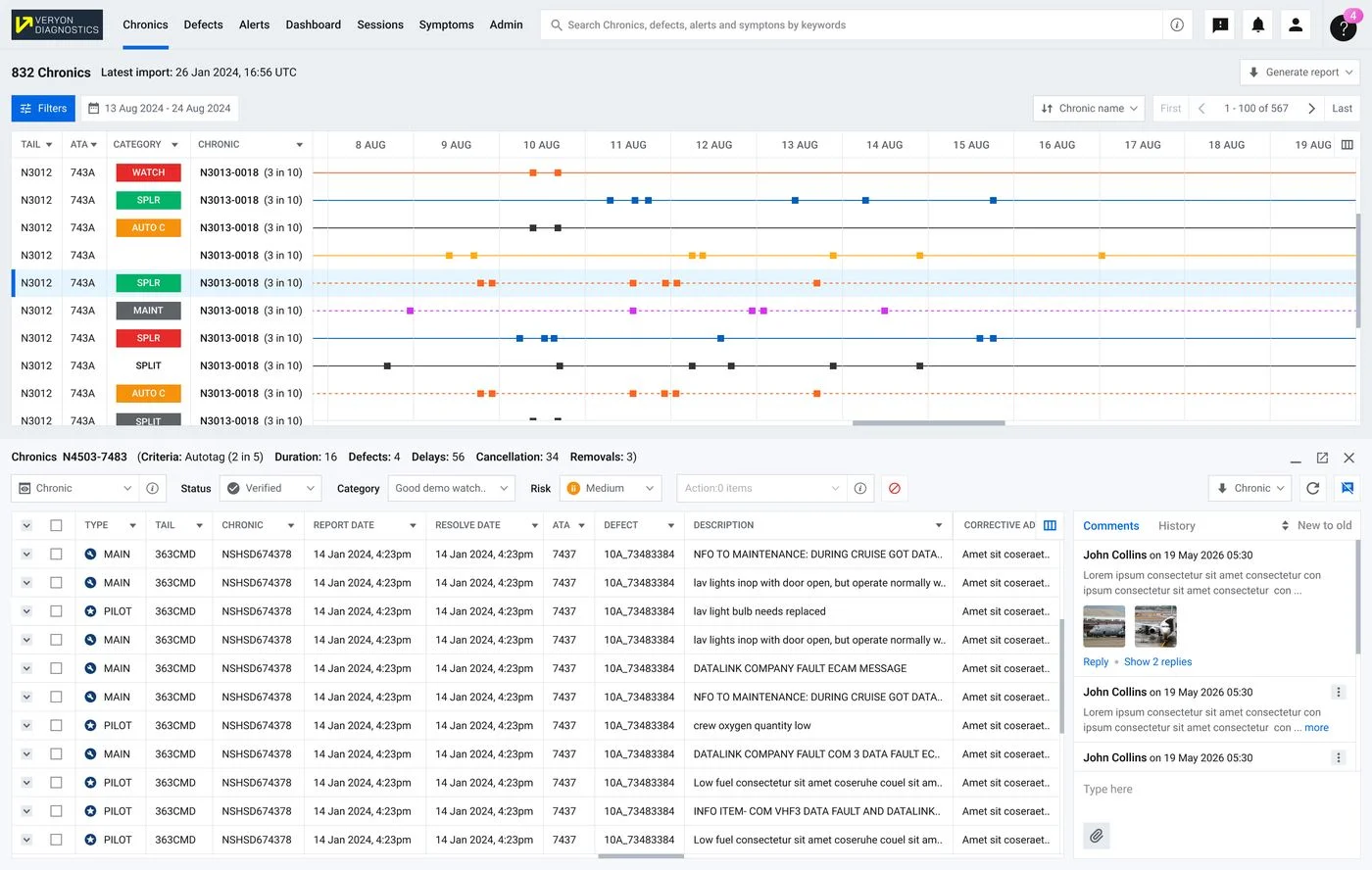Expand the crew oxygen quantity low row
Viewport: 1372px width, 870px height.
pos(26,726)
